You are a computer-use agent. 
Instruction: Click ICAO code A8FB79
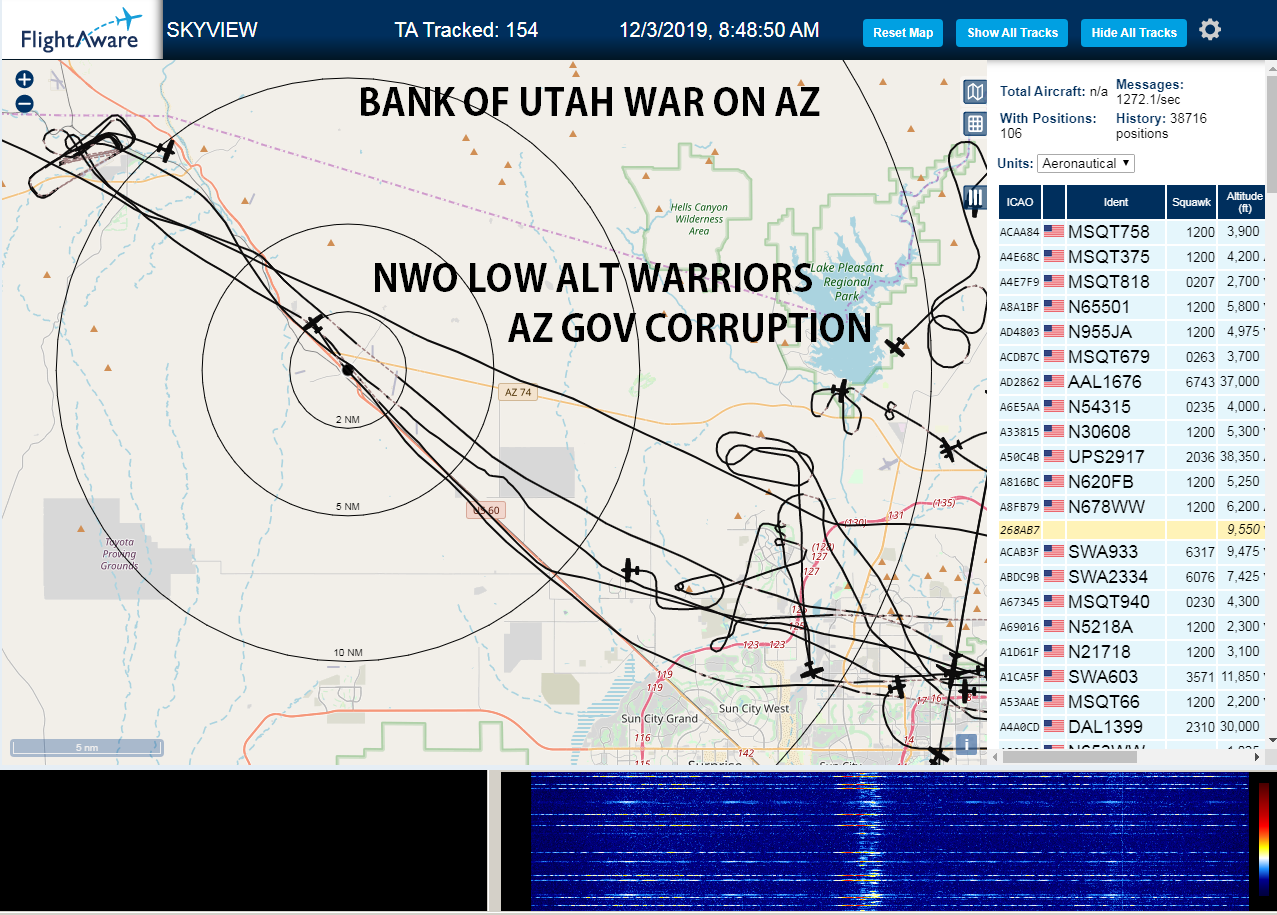click(1019, 507)
